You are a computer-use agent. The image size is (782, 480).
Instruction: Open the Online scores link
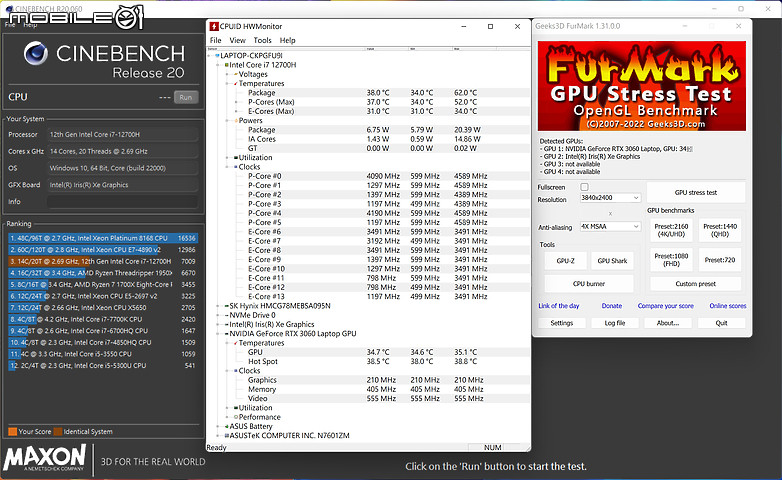pyautogui.click(x=728, y=306)
